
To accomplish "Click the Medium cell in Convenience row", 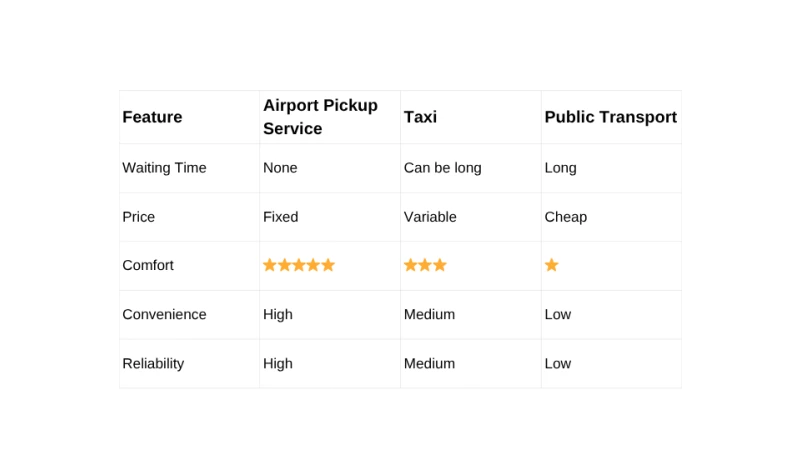I will coord(429,315).
